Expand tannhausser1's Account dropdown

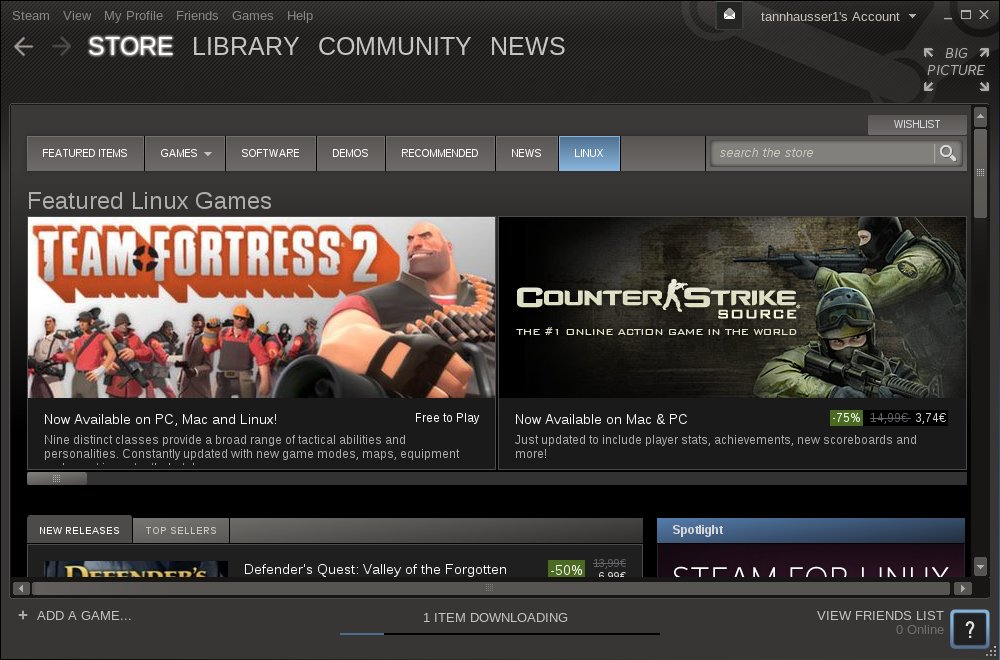click(838, 17)
